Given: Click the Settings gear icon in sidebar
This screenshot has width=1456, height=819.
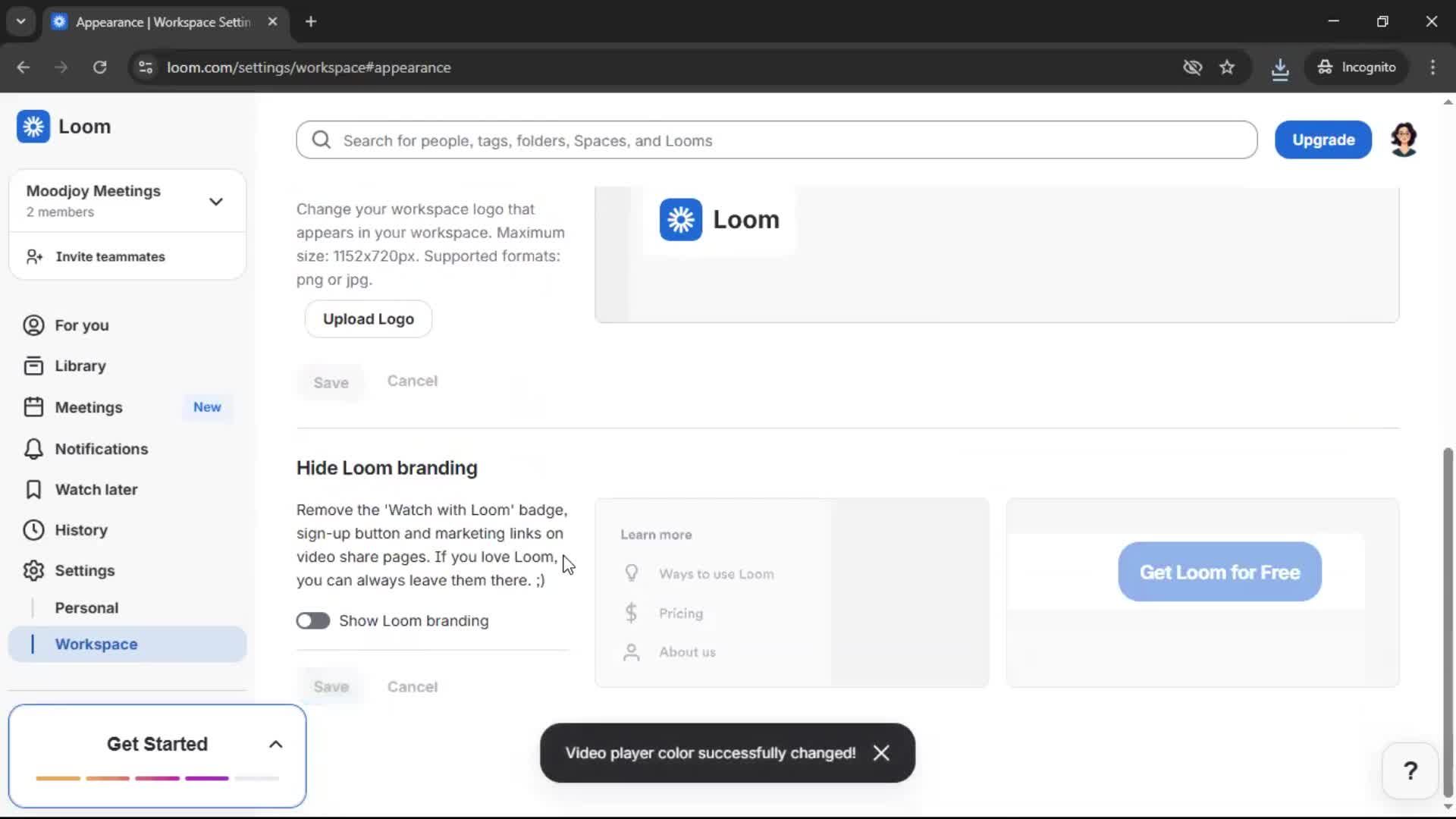Looking at the screenshot, I should (33, 570).
